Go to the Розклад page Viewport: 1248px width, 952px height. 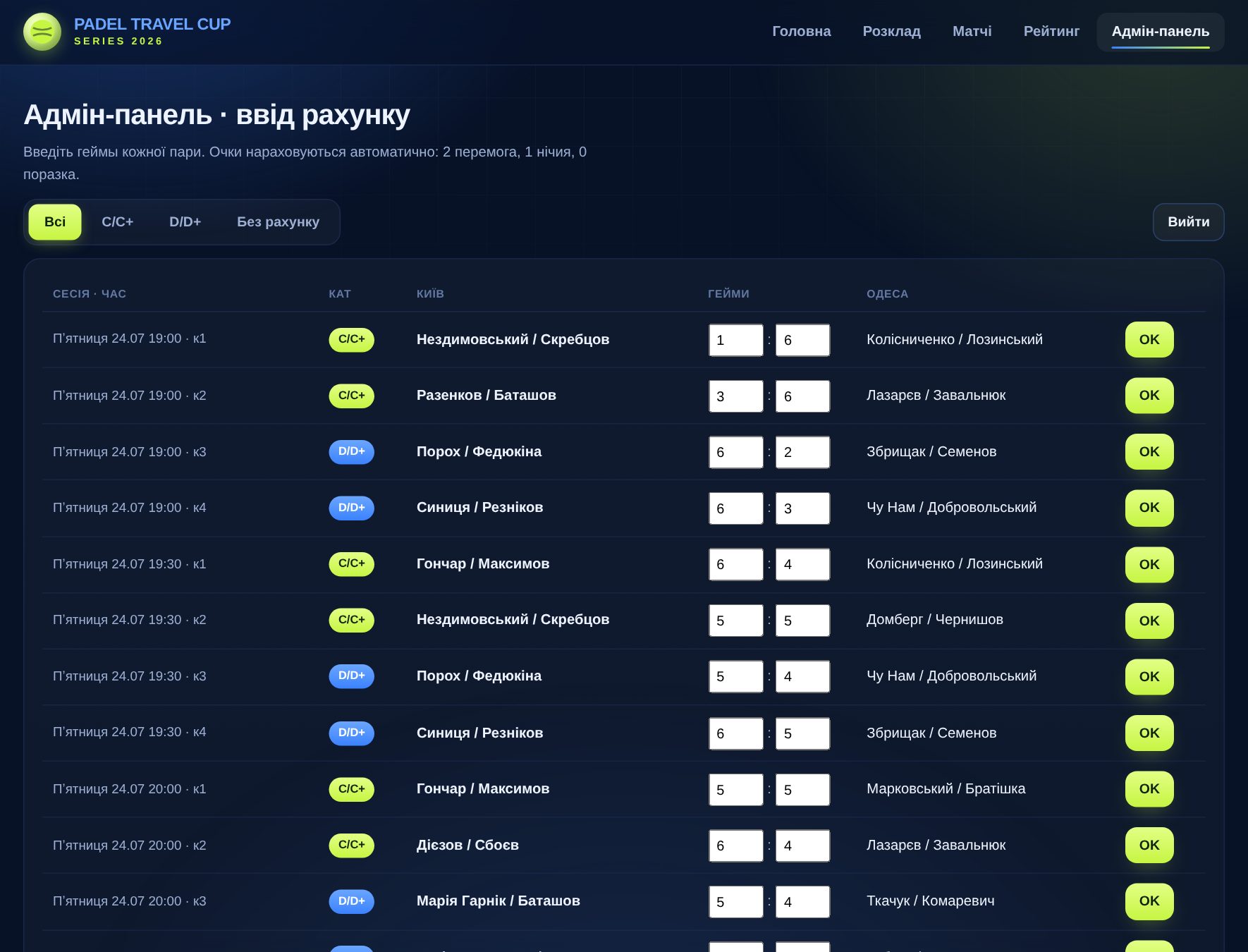(891, 32)
